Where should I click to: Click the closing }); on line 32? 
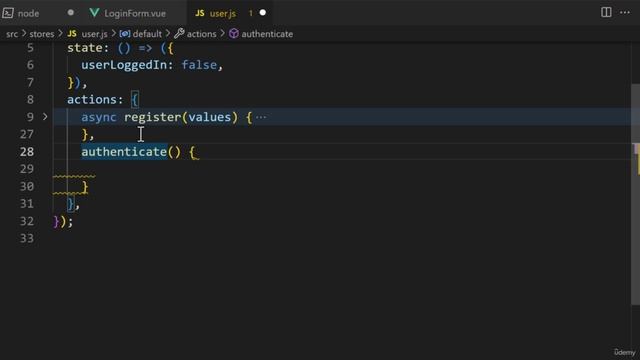tap(63, 221)
